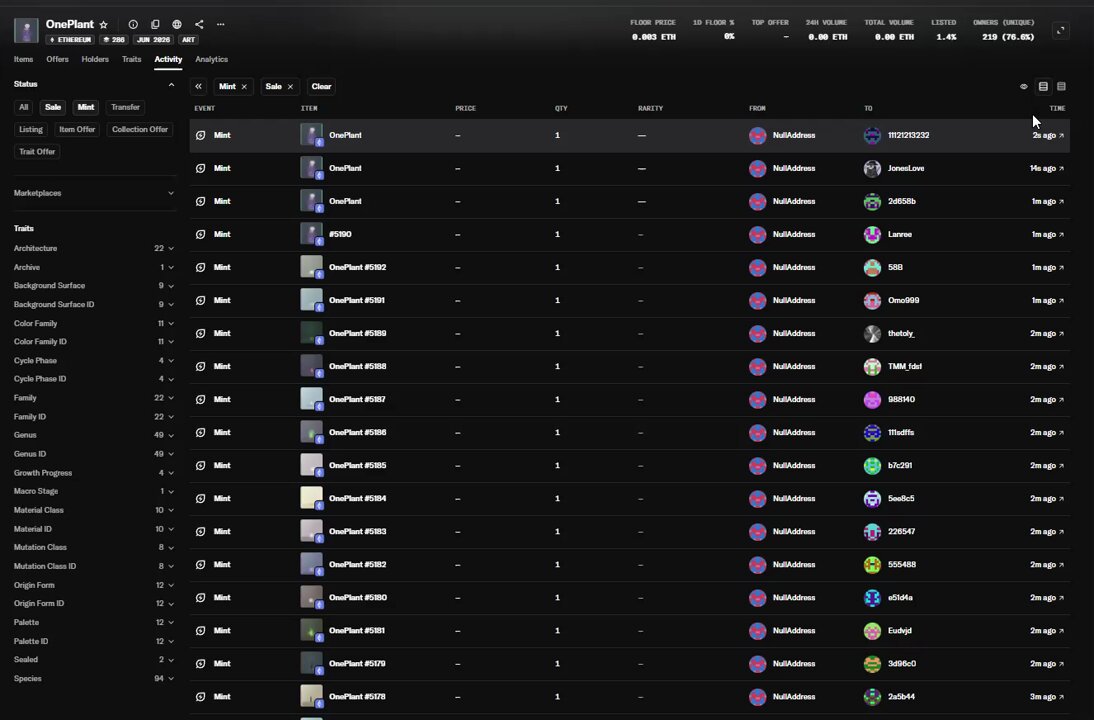
Task: Open OnePlant #5187 item thumbnail
Action: pyautogui.click(x=311, y=399)
